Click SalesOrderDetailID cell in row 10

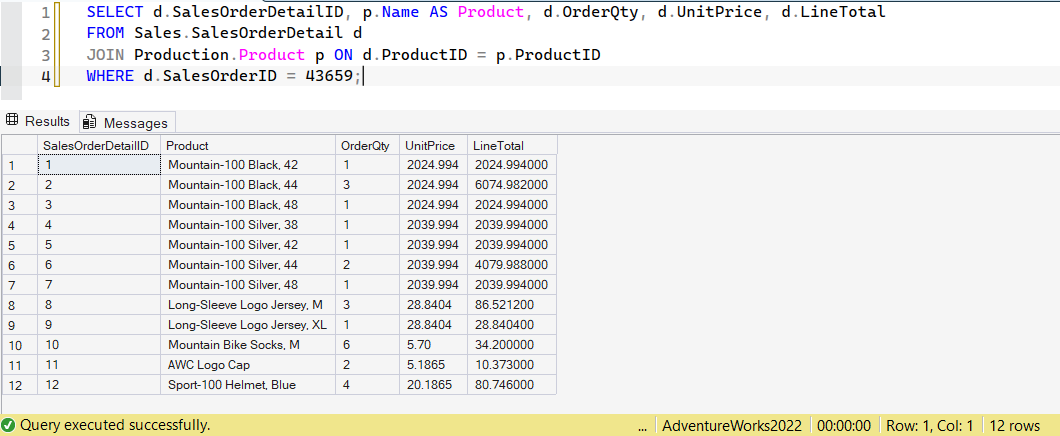click(x=99, y=345)
